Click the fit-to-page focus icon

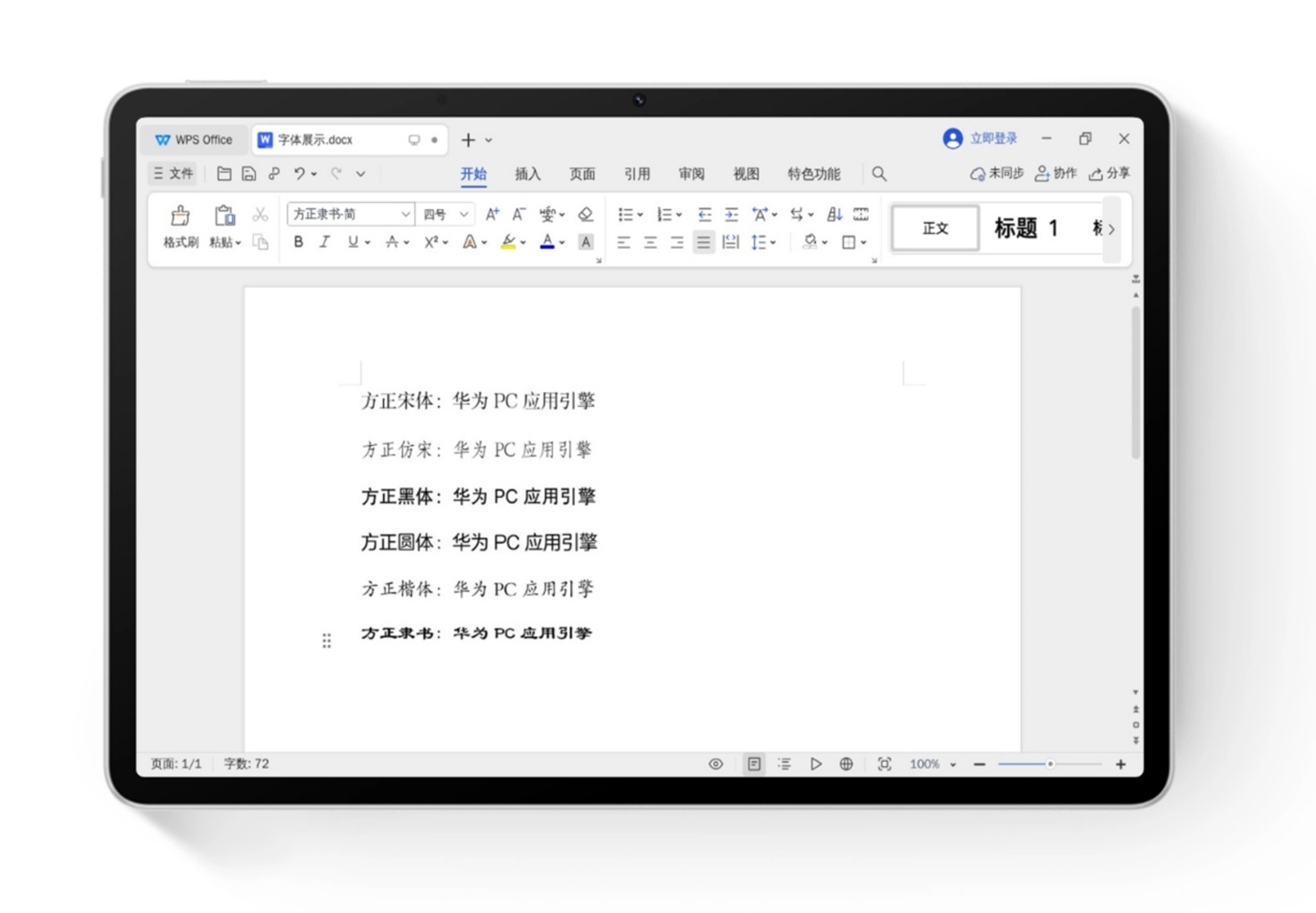885,764
